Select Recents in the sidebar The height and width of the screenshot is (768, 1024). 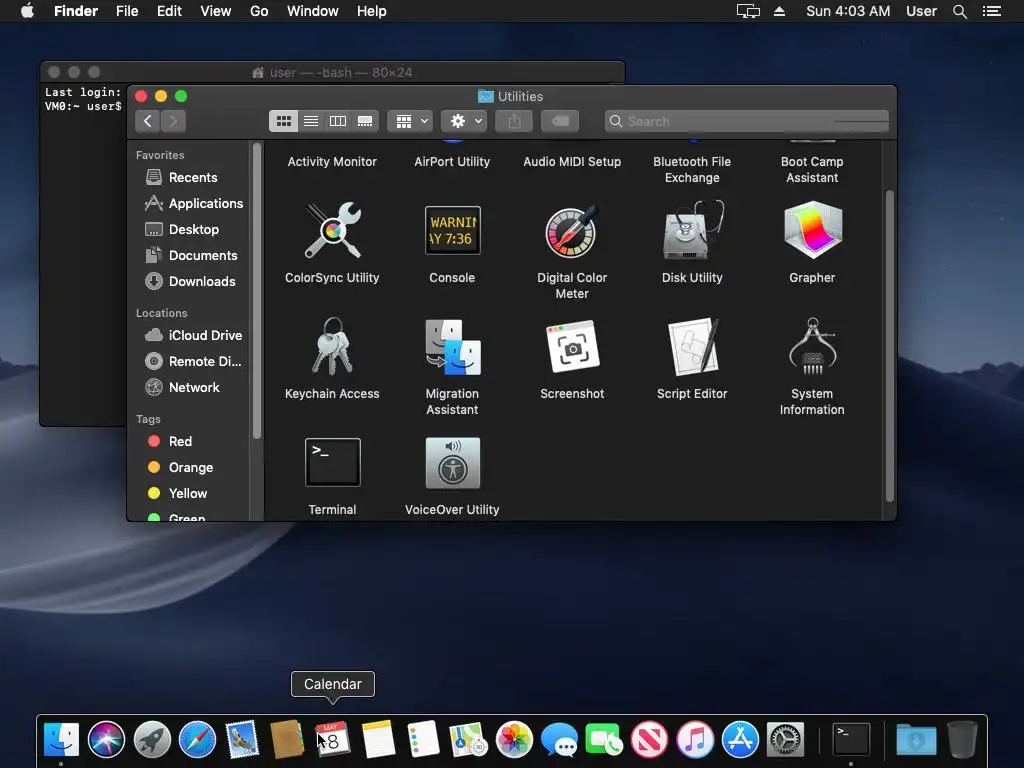click(x=189, y=178)
